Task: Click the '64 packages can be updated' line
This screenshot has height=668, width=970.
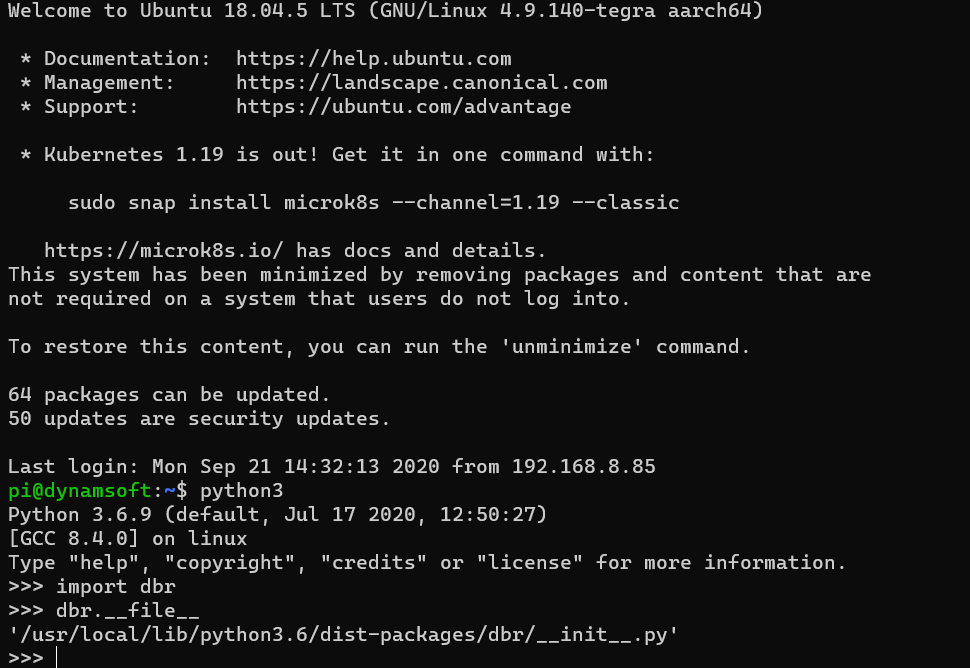Action: [x=169, y=395]
